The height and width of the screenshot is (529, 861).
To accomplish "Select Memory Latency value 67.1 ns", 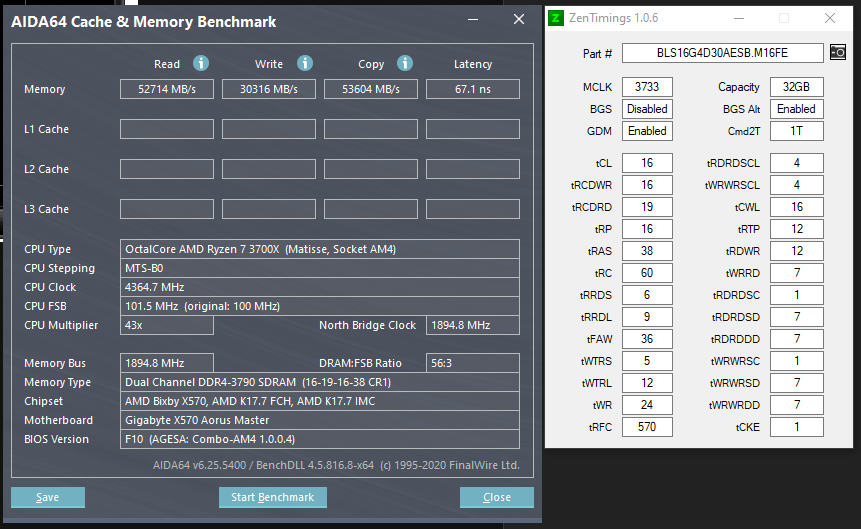I will coord(473,89).
